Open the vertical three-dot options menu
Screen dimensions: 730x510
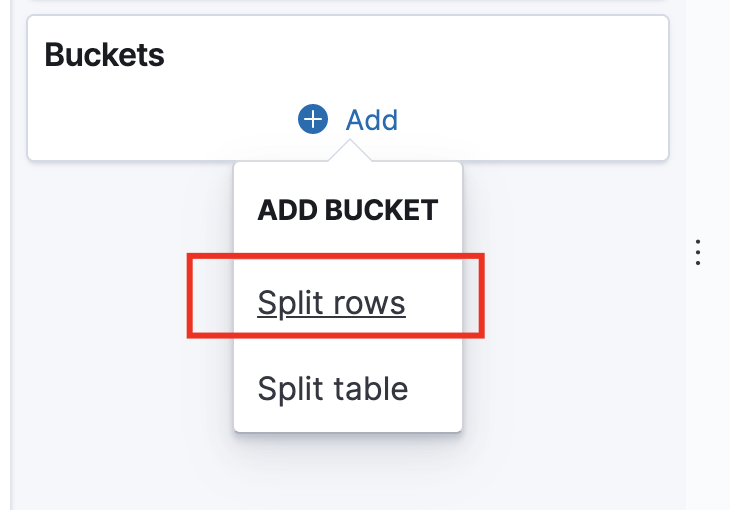pyautogui.click(x=698, y=252)
